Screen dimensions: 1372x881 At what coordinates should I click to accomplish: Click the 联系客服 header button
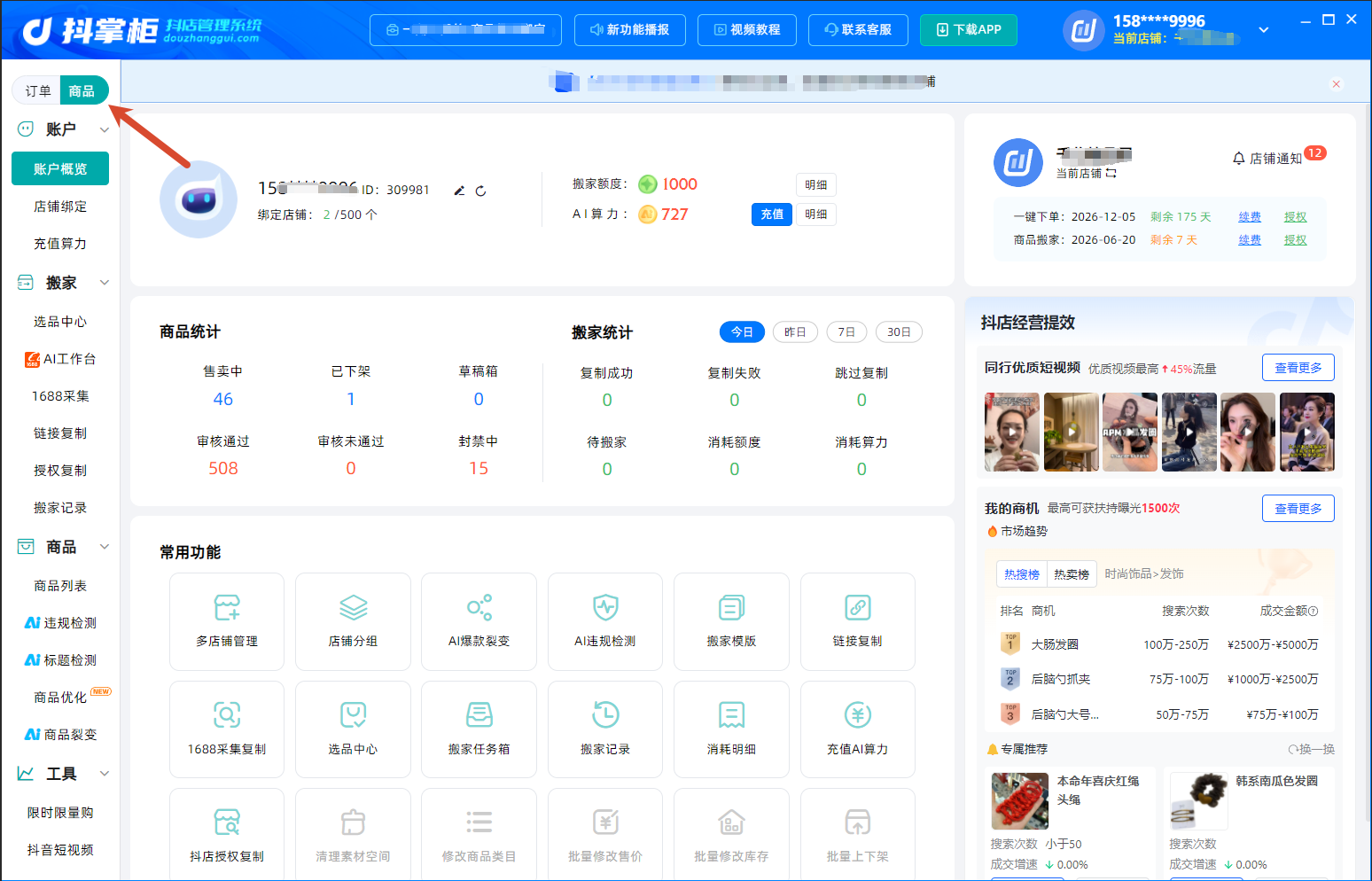(858, 29)
